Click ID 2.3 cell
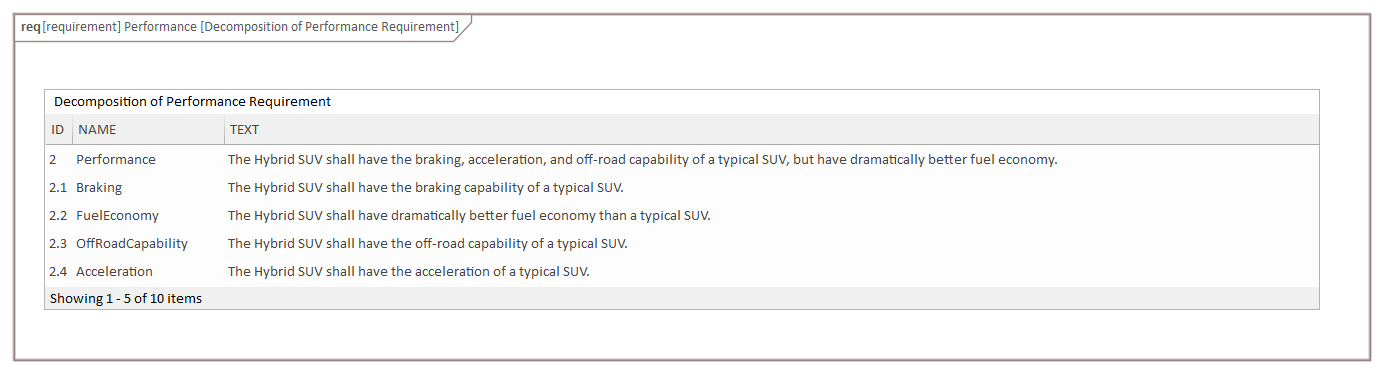Viewport: 1389px width, 375px height. 58,243
